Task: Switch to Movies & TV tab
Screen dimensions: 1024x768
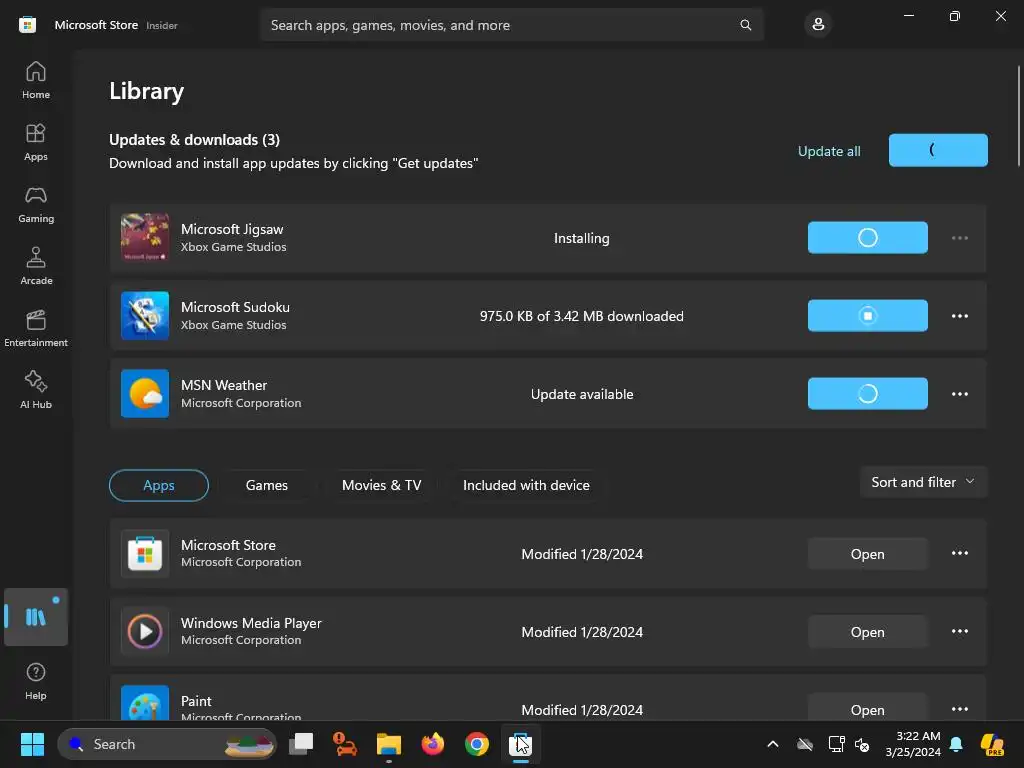Action: click(381, 485)
